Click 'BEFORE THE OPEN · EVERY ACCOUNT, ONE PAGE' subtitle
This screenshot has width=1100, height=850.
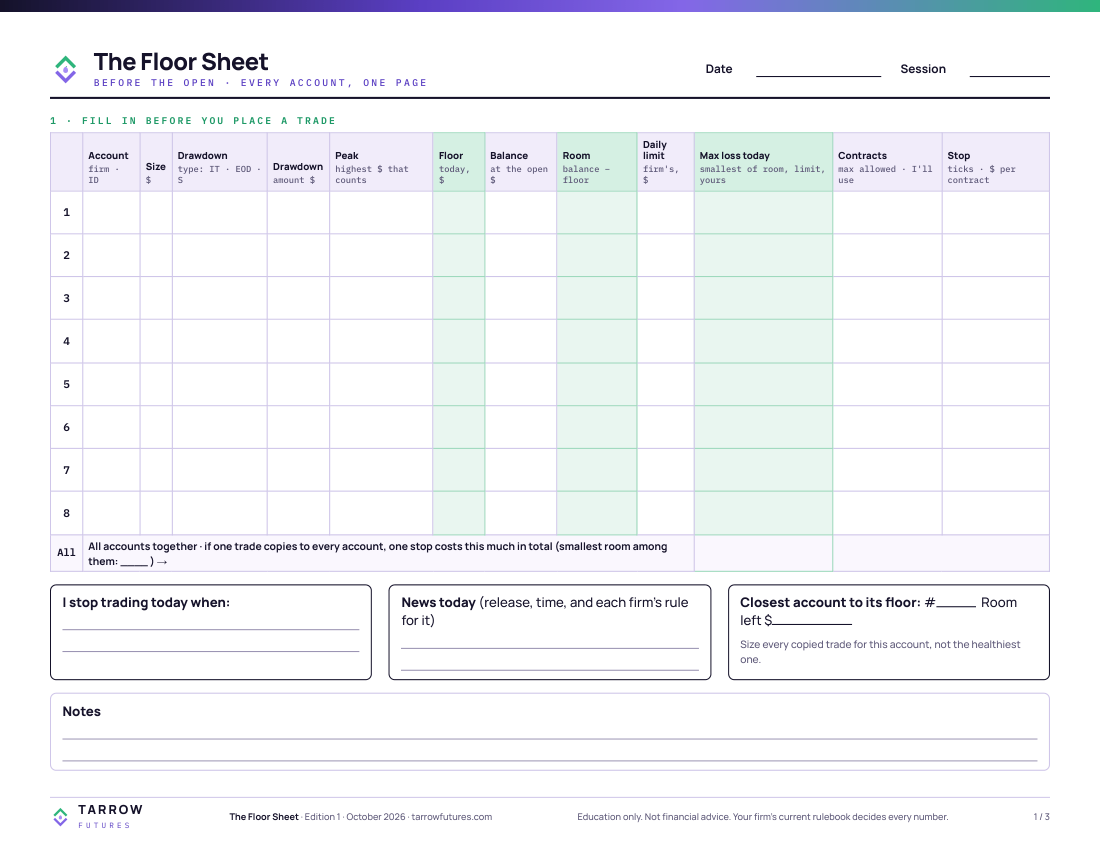point(260,83)
